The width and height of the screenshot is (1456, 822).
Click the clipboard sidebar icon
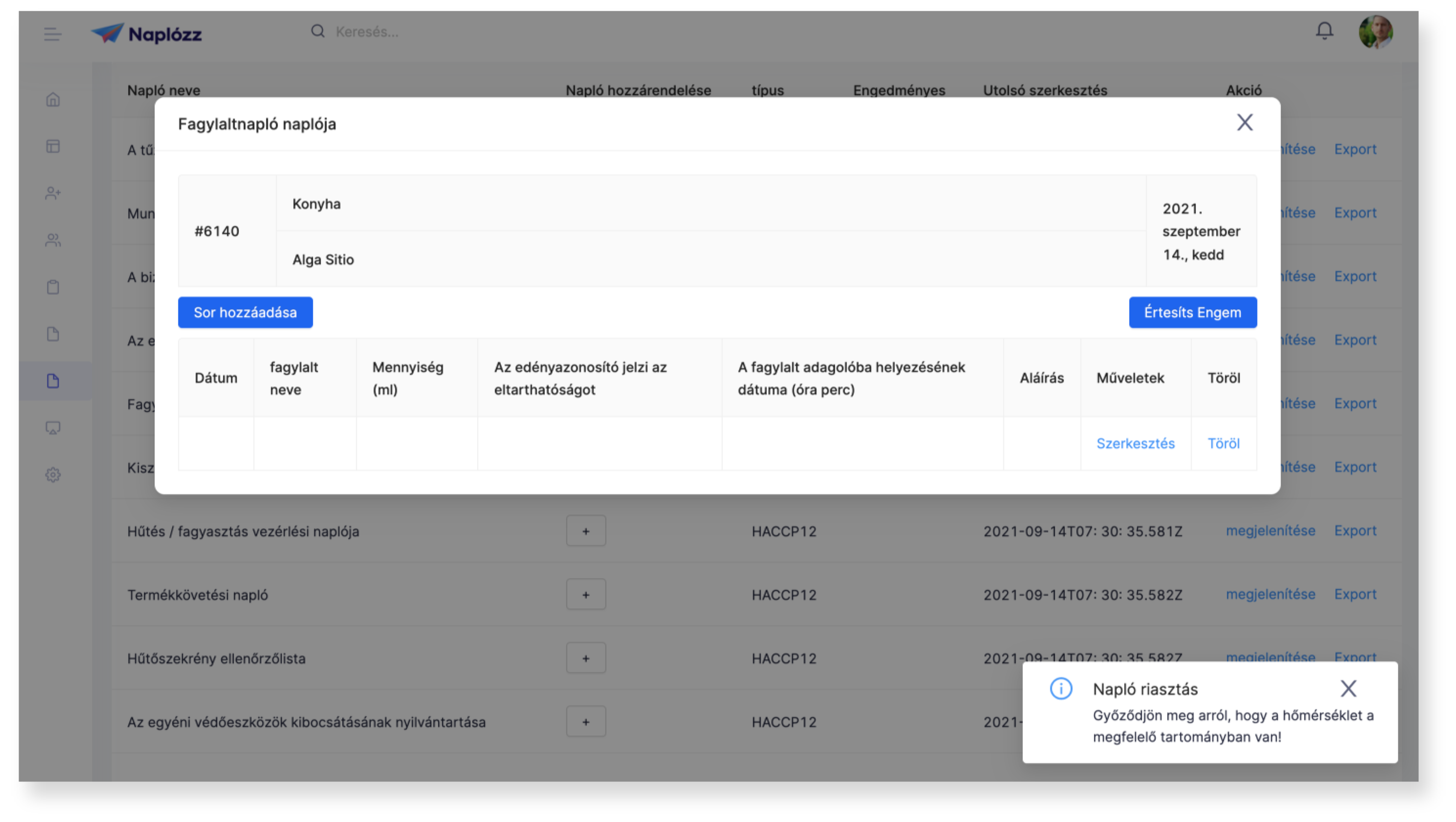point(53,287)
